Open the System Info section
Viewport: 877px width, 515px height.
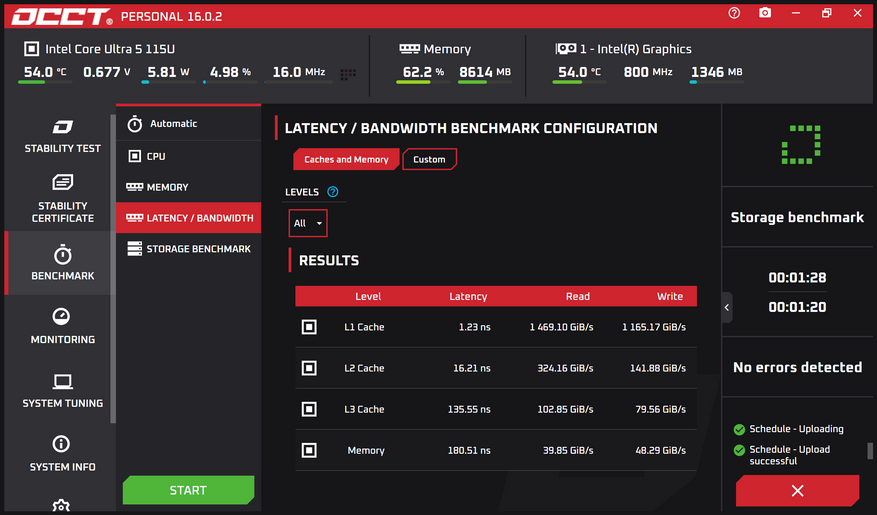(x=62, y=453)
